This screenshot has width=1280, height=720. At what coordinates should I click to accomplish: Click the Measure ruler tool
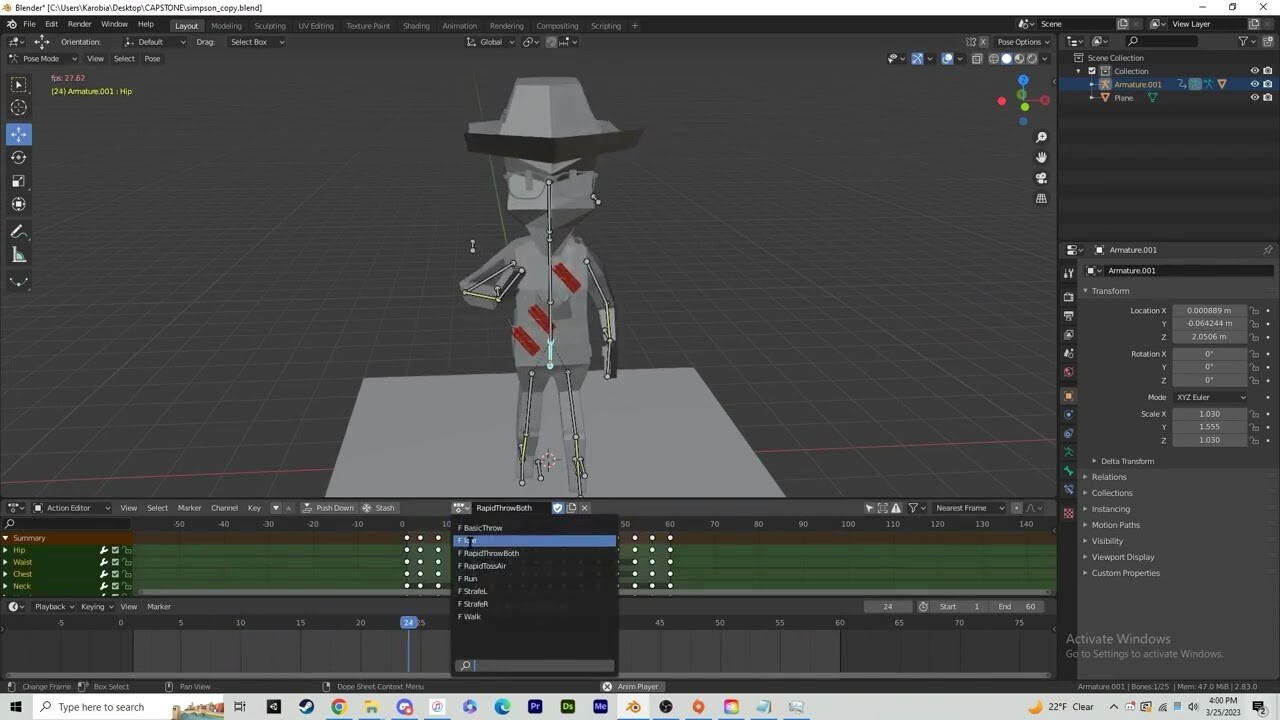[x=18, y=255]
